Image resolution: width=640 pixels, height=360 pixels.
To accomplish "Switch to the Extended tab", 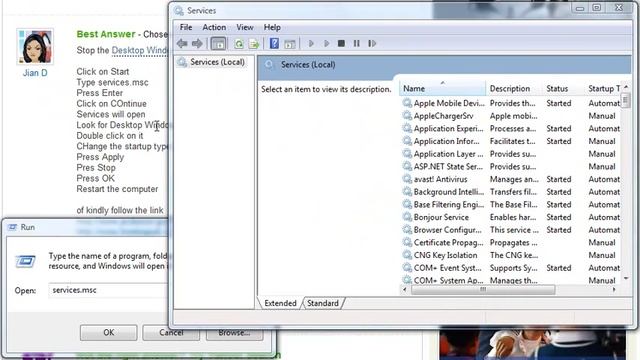I will (280, 303).
